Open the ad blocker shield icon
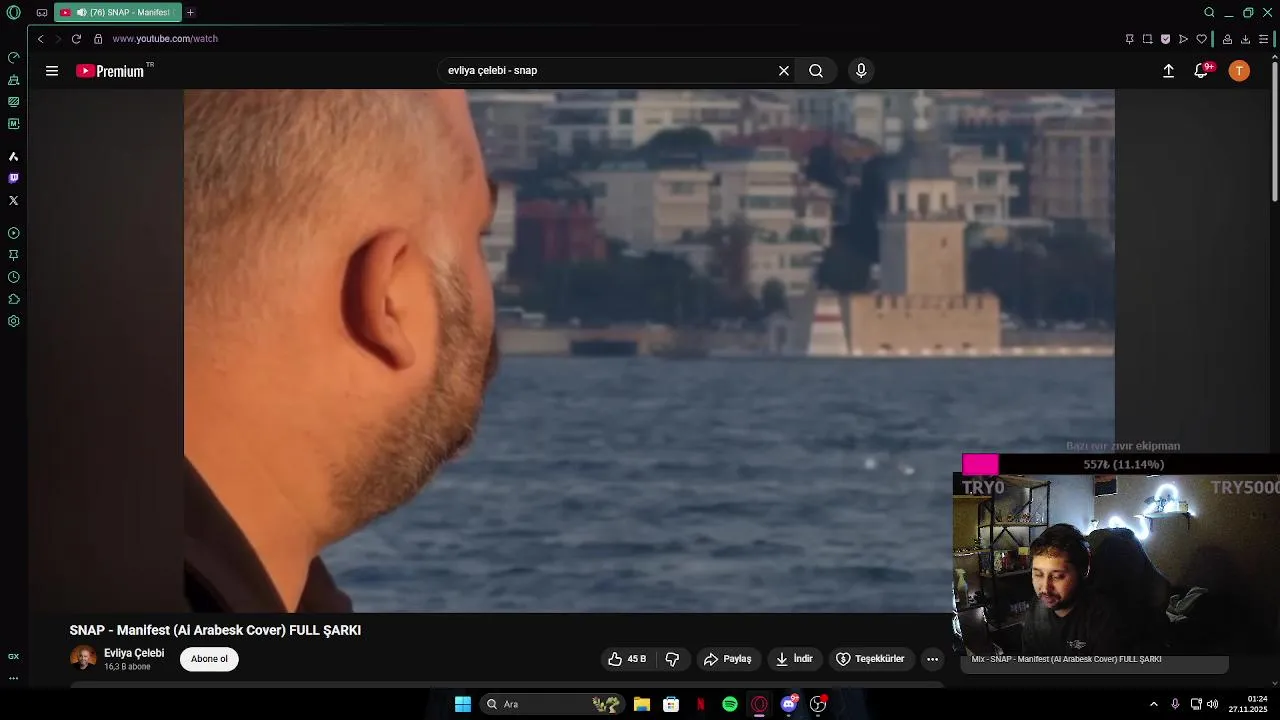This screenshot has width=1280, height=720. [x=1165, y=39]
